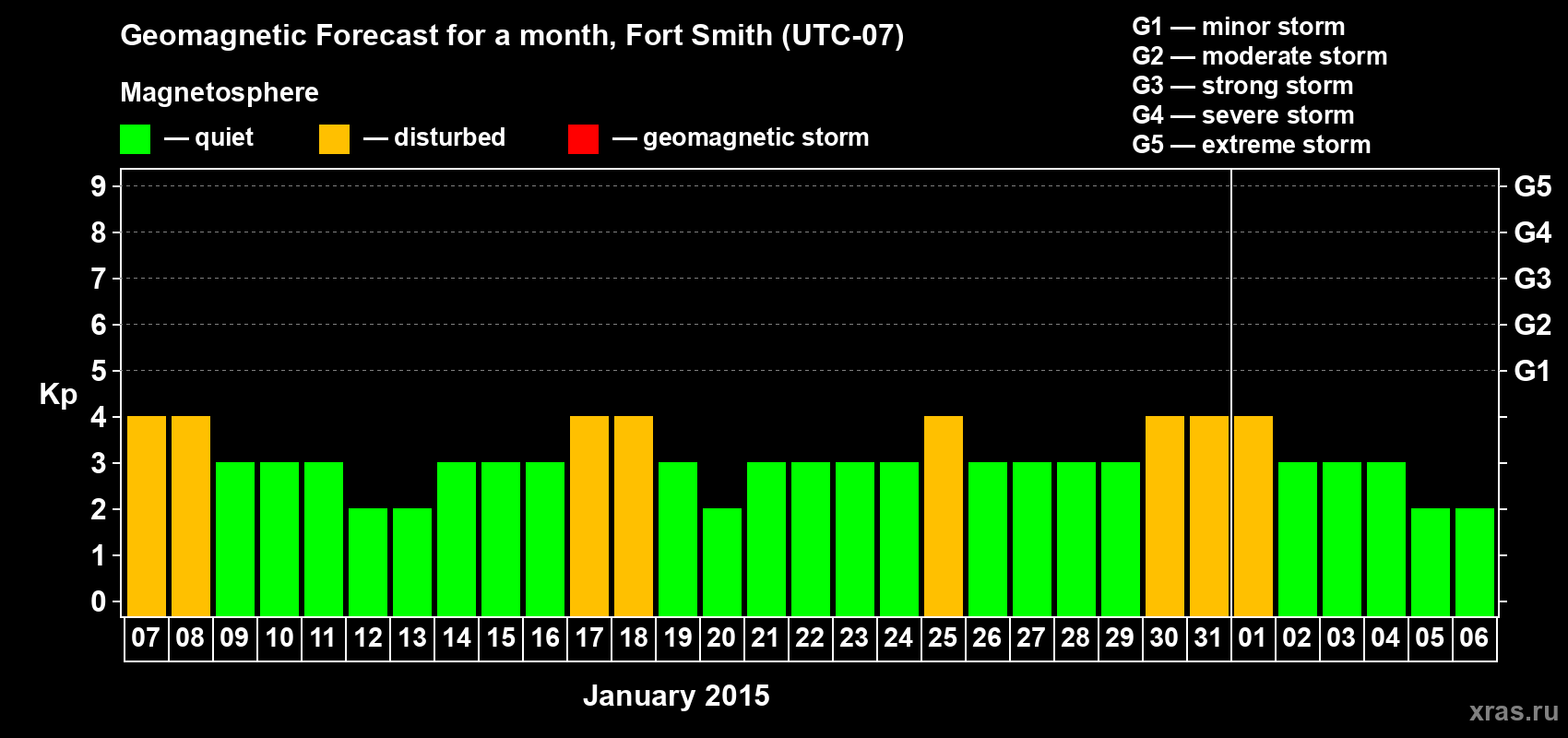The image size is (1568, 738).
Task: Click date label 26 on the axis
Action: point(987,637)
